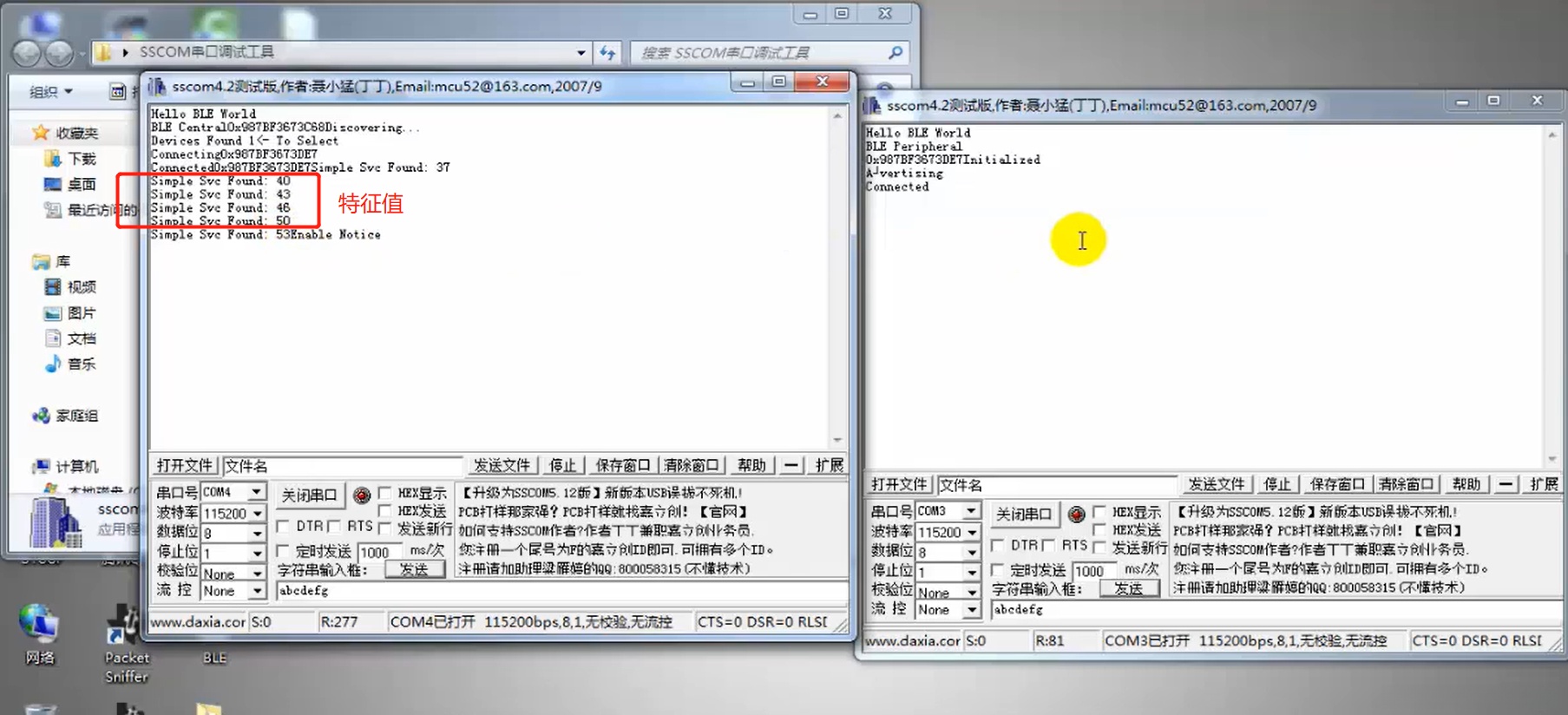
Task: Open 校验位 None dropdown in COM4 window
Action: [x=257, y=573]
